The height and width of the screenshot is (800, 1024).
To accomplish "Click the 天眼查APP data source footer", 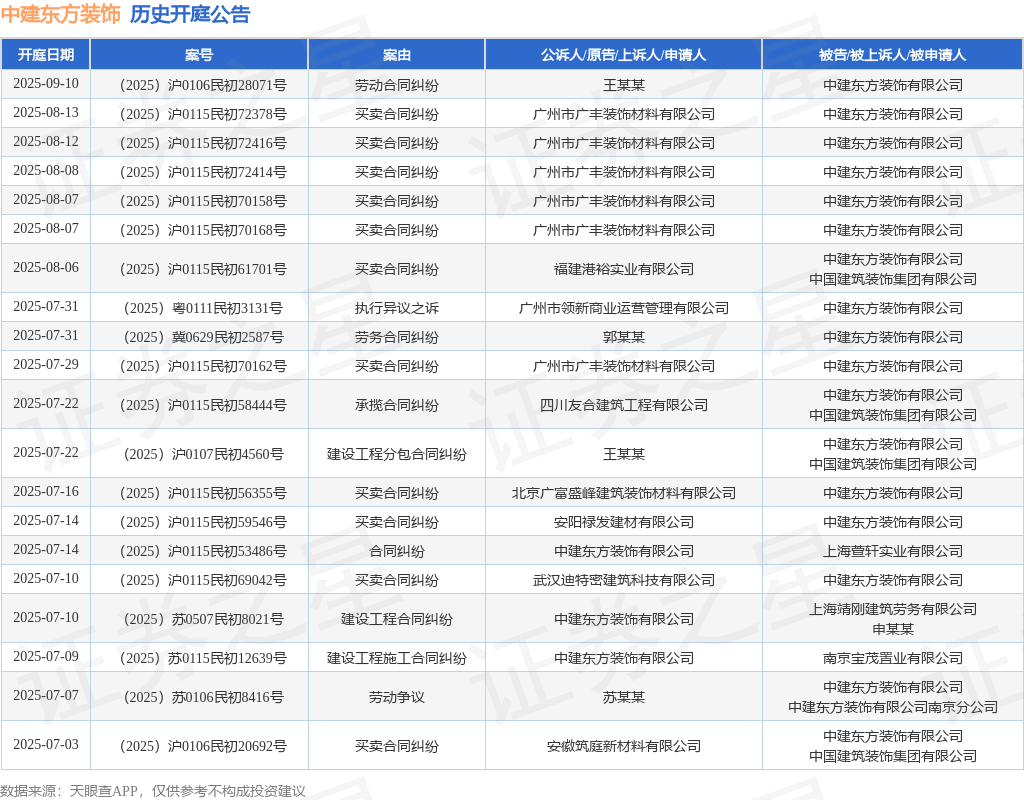I will coord(103,792).
